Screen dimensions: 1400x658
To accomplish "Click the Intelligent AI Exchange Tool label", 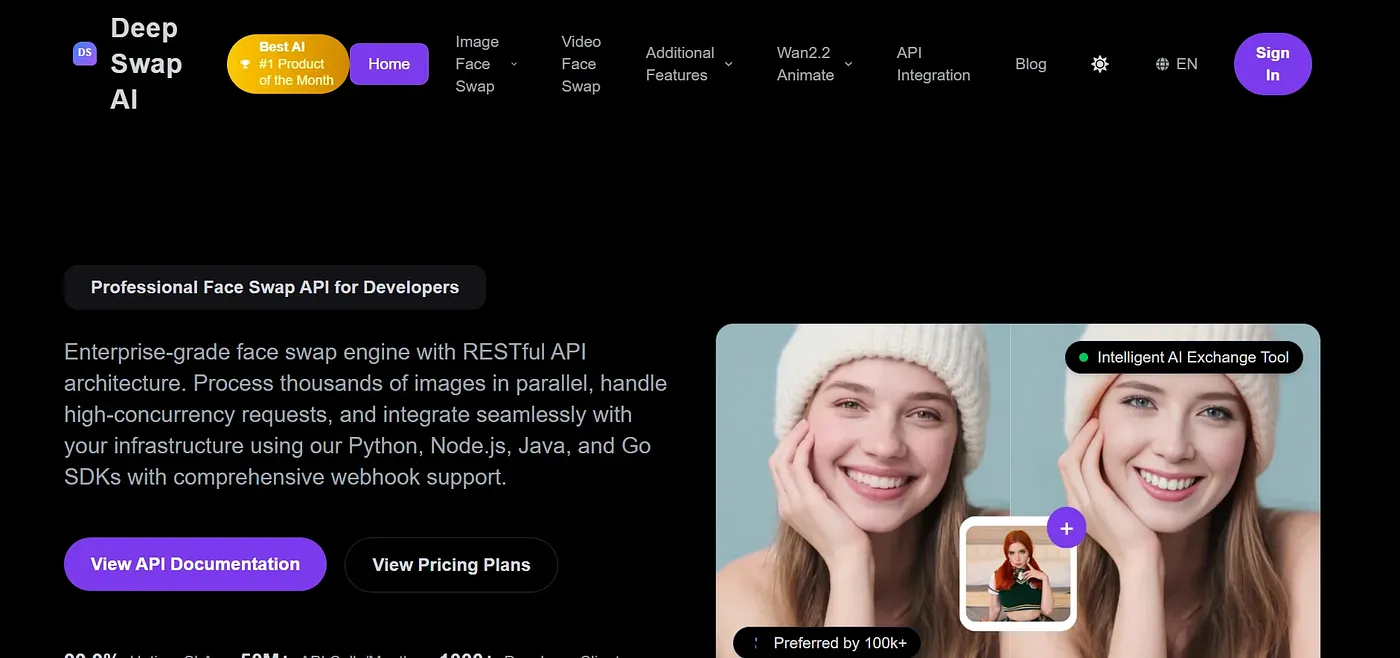I will 1184,357.
